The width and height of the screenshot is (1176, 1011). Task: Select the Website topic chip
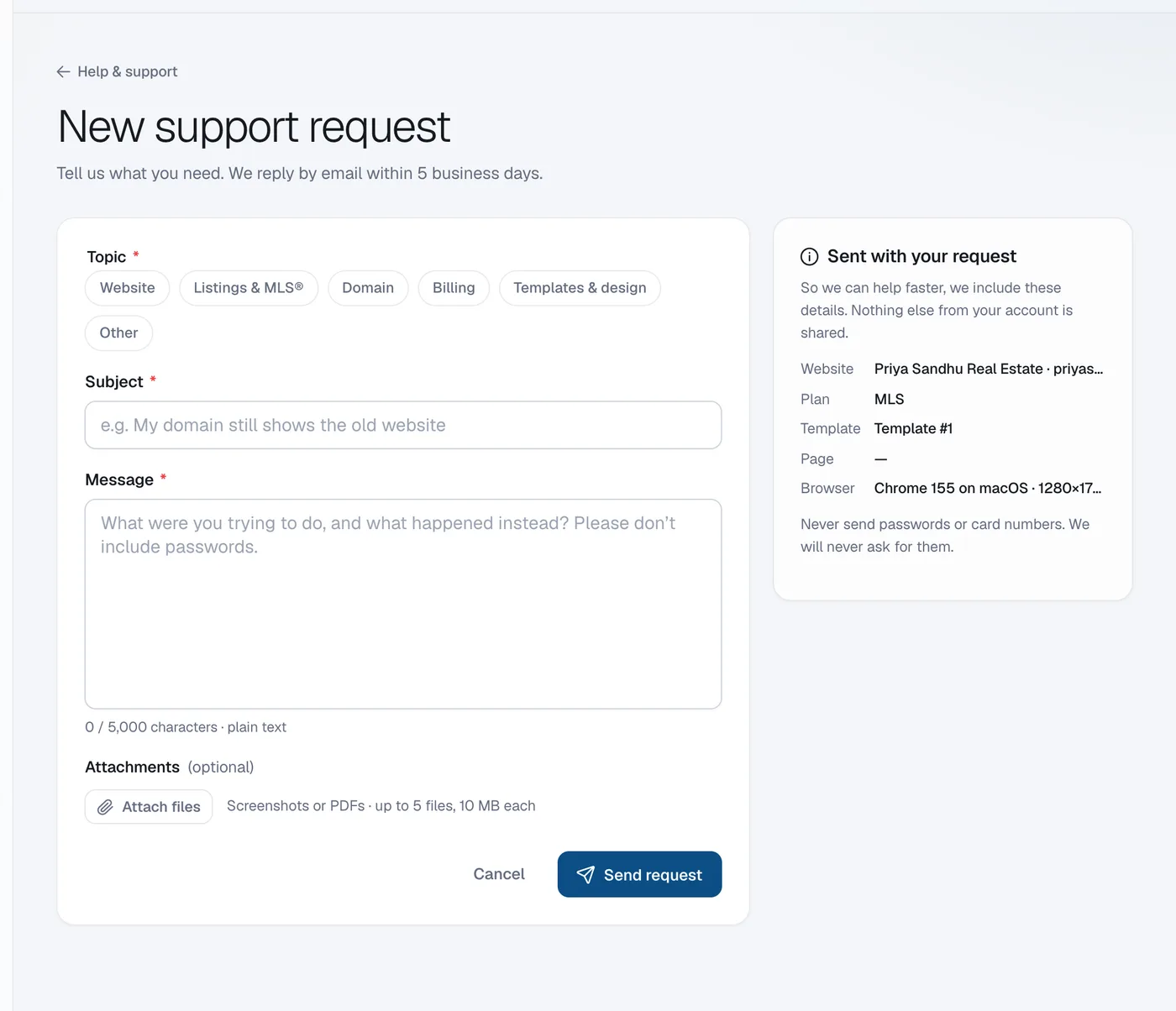click(x=127, y=288)
